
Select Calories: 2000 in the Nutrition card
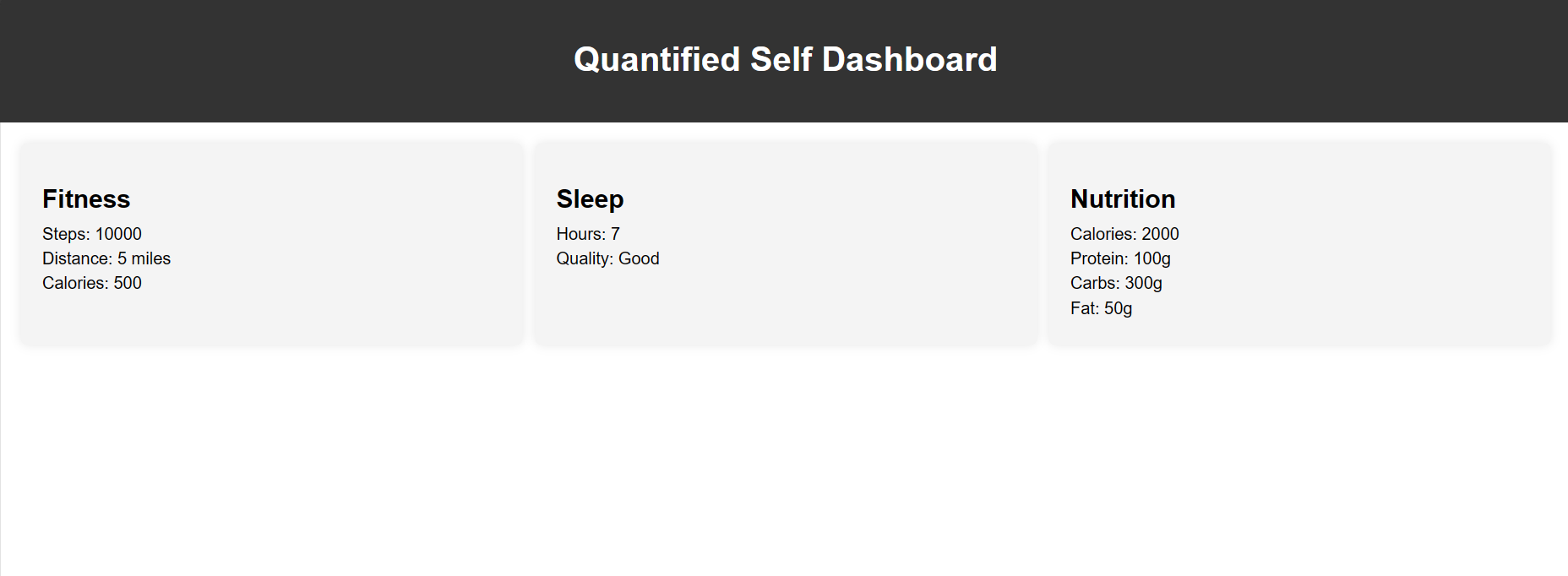point(1124,234)
